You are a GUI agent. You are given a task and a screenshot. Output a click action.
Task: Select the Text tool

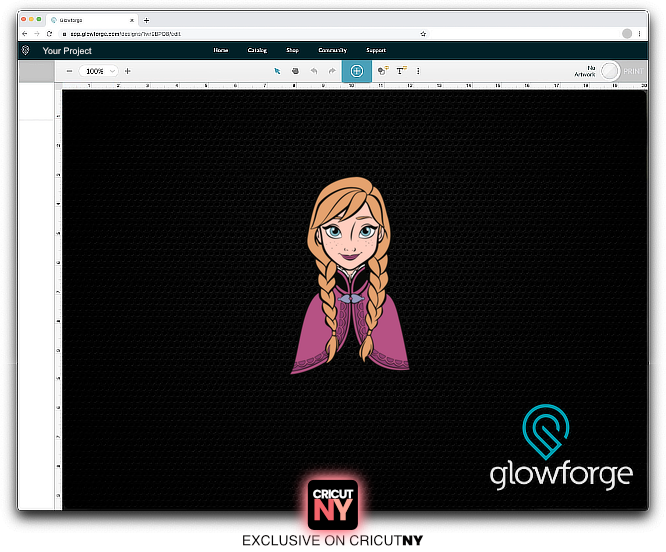click(401, 71)
